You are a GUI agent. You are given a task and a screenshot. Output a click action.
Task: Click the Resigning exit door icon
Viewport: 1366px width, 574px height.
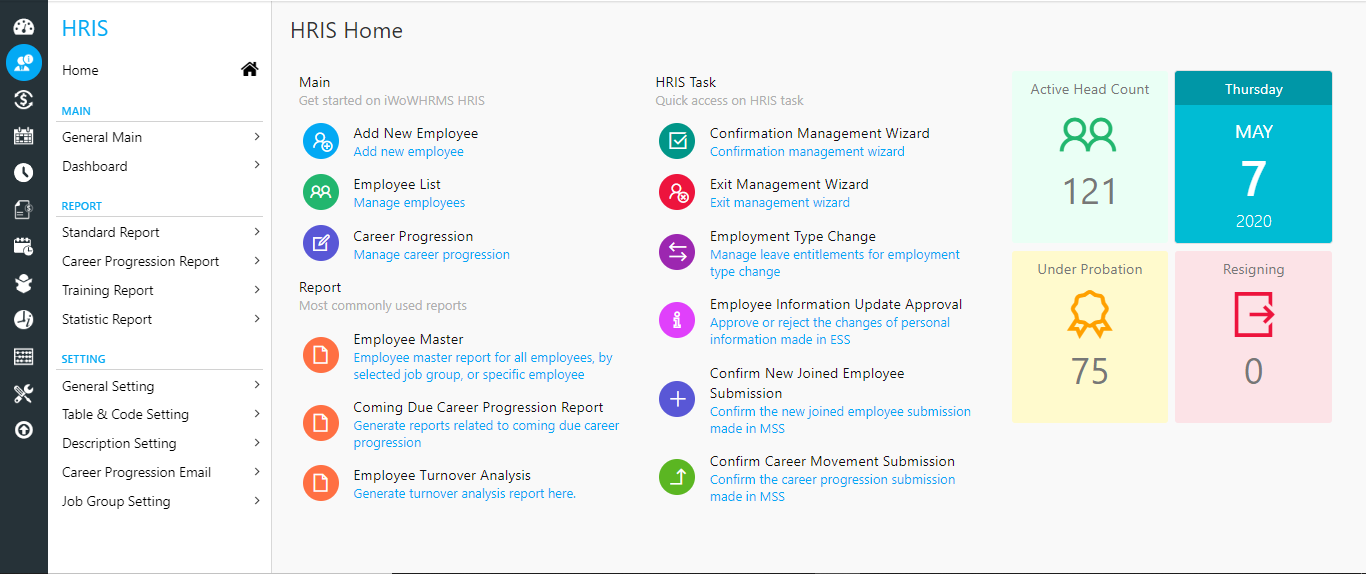pyautogui.click(x=1254, y=314)
